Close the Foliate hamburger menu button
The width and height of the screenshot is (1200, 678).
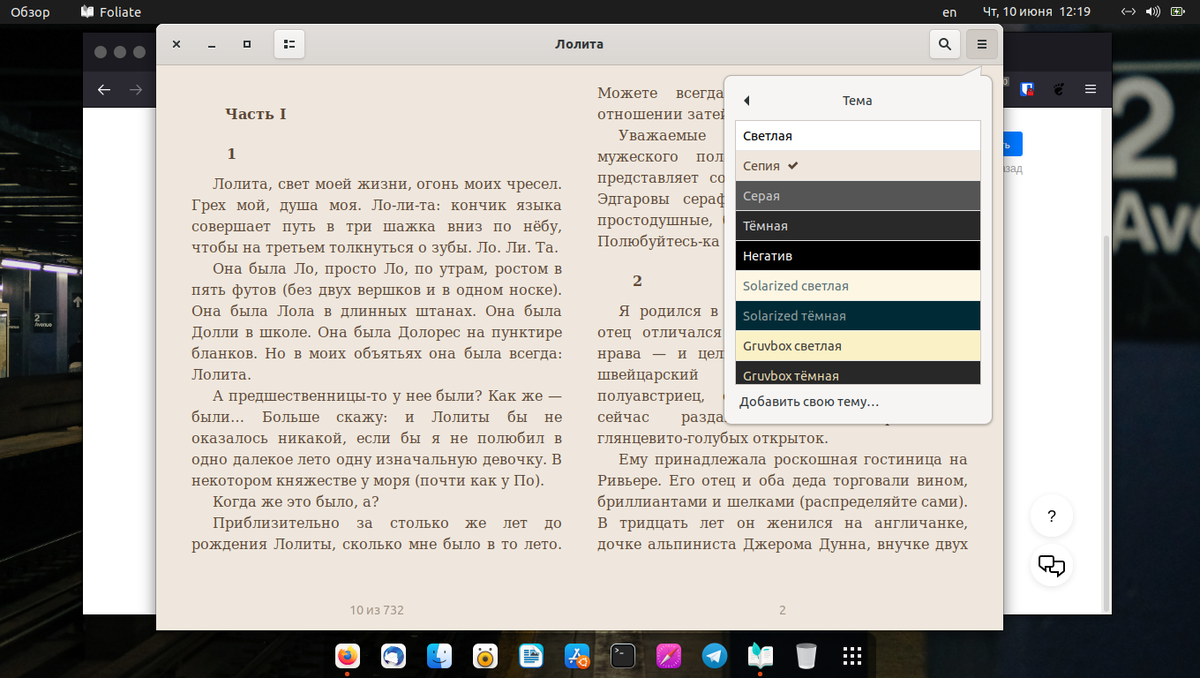click(982, 44)
